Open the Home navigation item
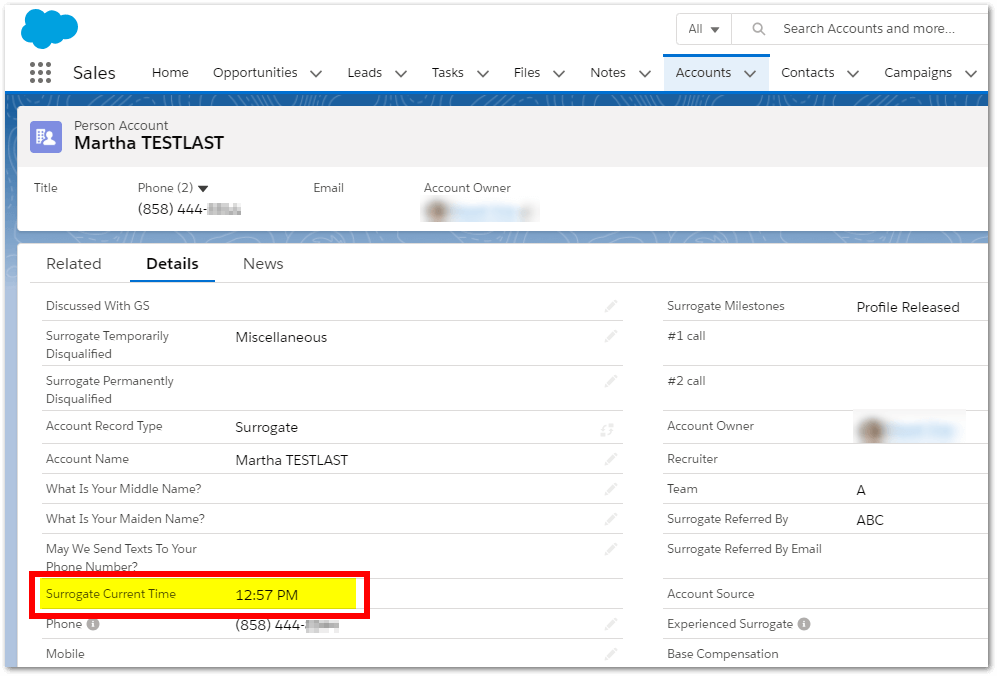Screen dimensions: 997x676 point(170,73)
